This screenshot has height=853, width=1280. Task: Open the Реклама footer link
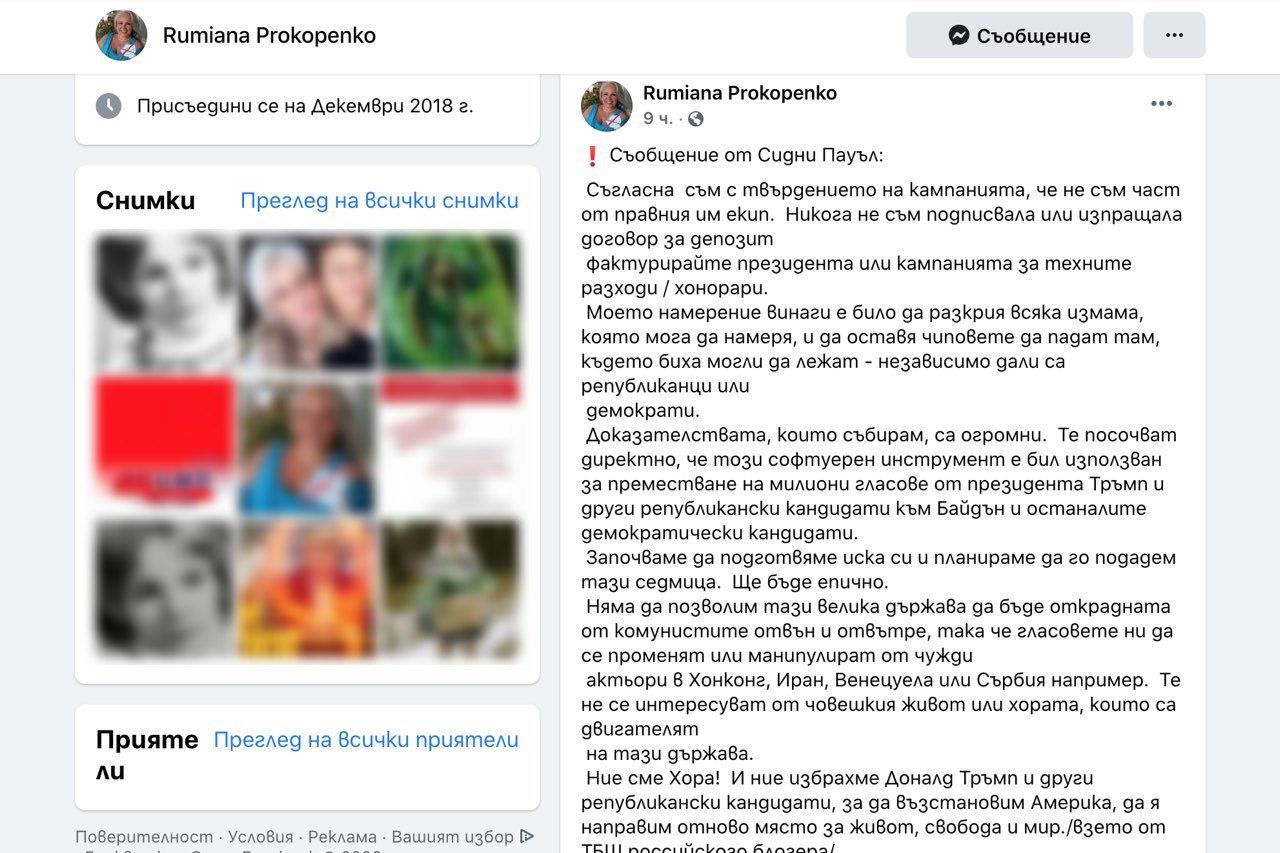pos(342,837)
